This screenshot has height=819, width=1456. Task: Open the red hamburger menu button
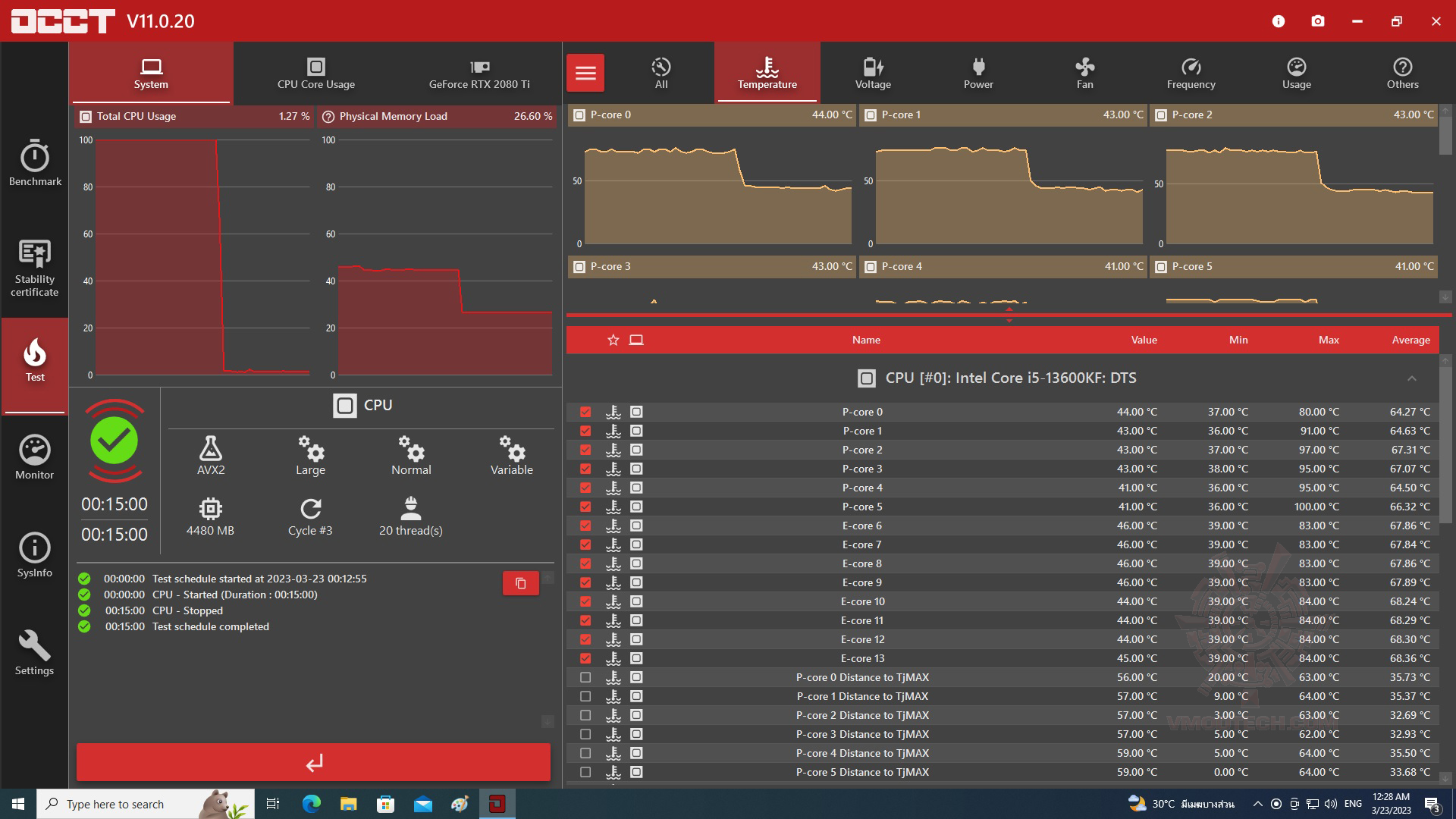tap(585, 74)
